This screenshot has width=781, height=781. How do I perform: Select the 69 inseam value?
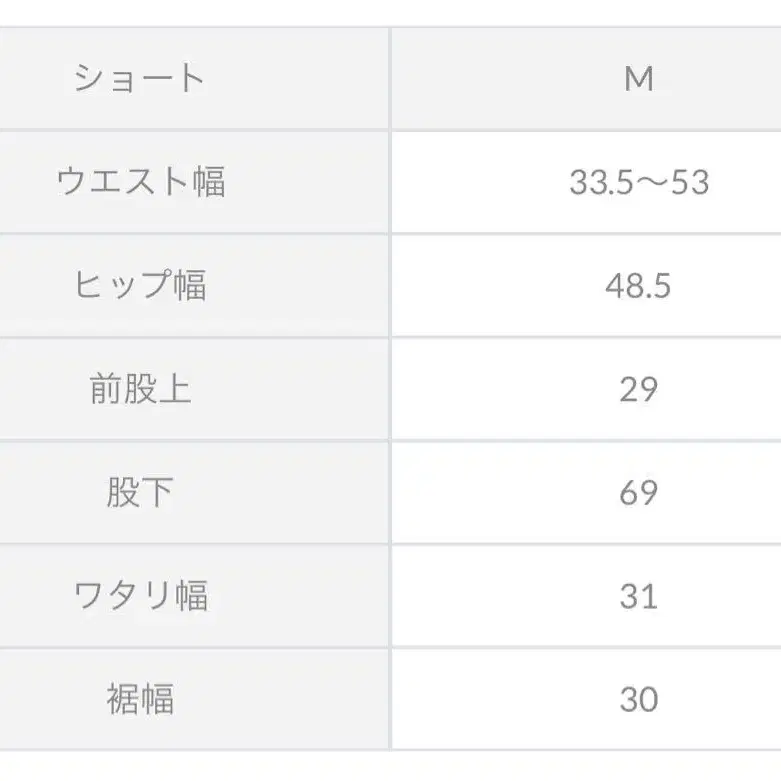pyautogui.click(x=638, y=492)
